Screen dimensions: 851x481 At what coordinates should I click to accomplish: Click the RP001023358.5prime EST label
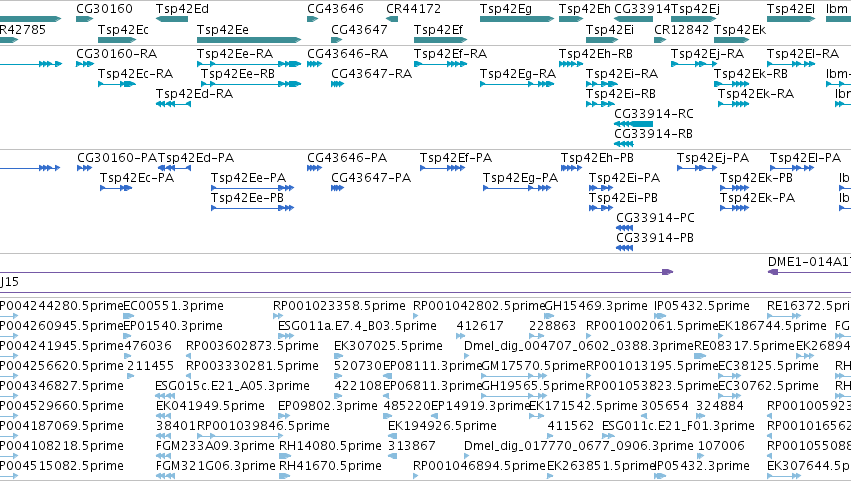(x=339, y=306)
